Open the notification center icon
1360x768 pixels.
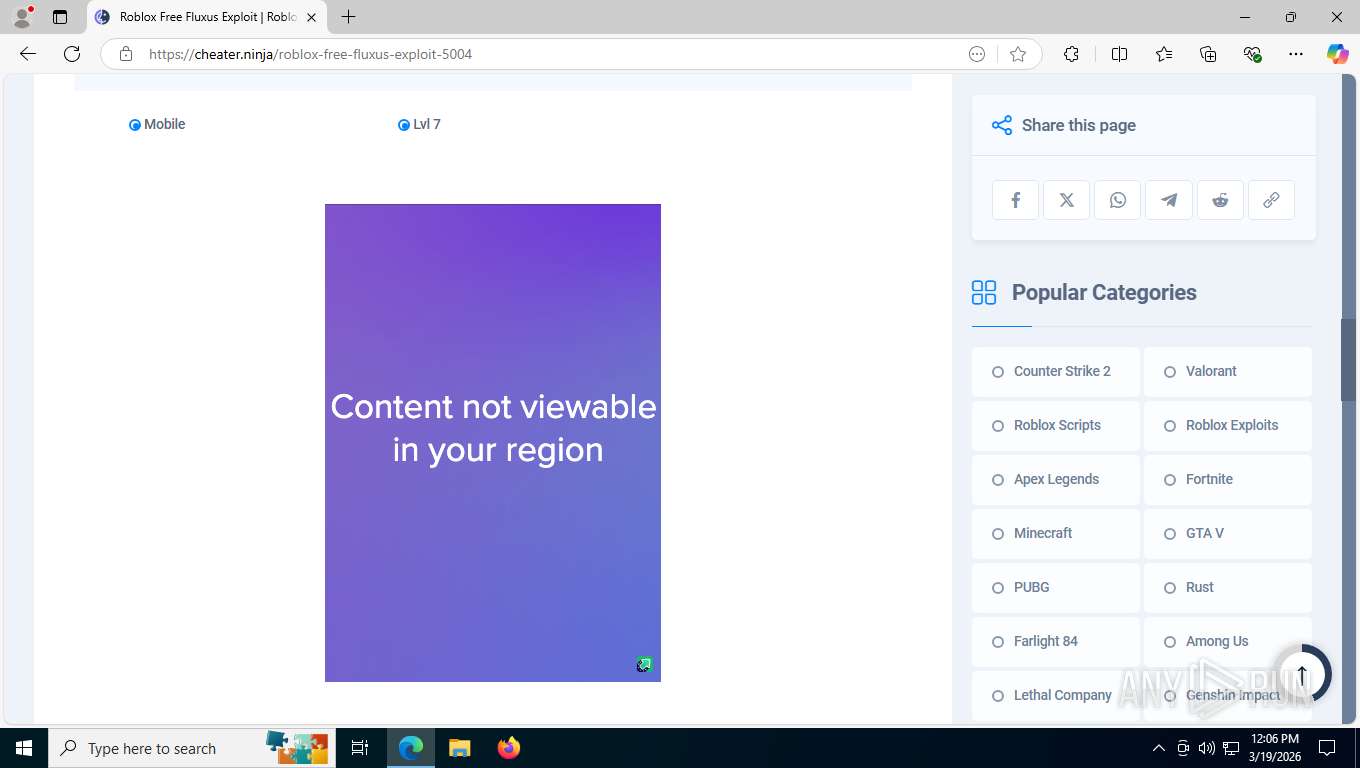click(1327, 748)
